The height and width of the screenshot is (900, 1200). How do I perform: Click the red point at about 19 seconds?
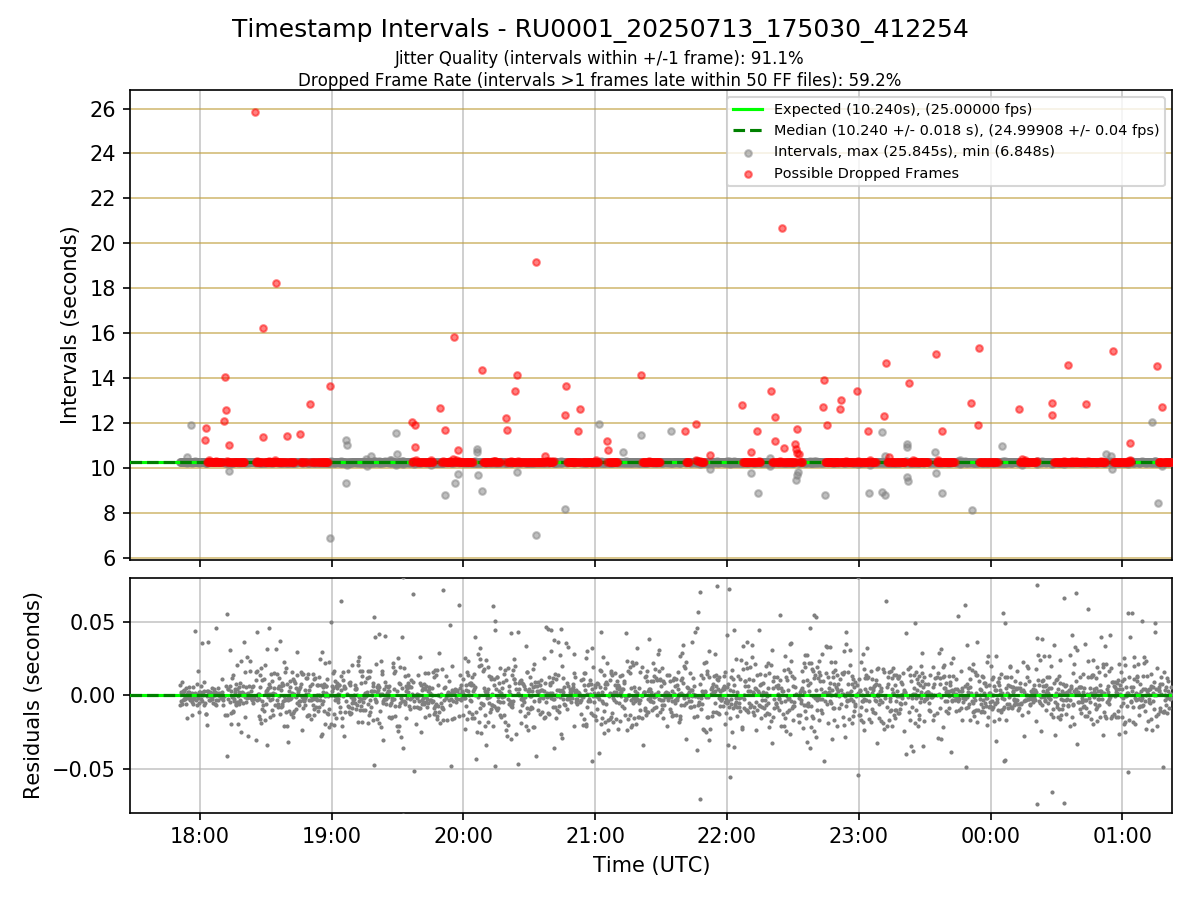[x=536, y=262]
